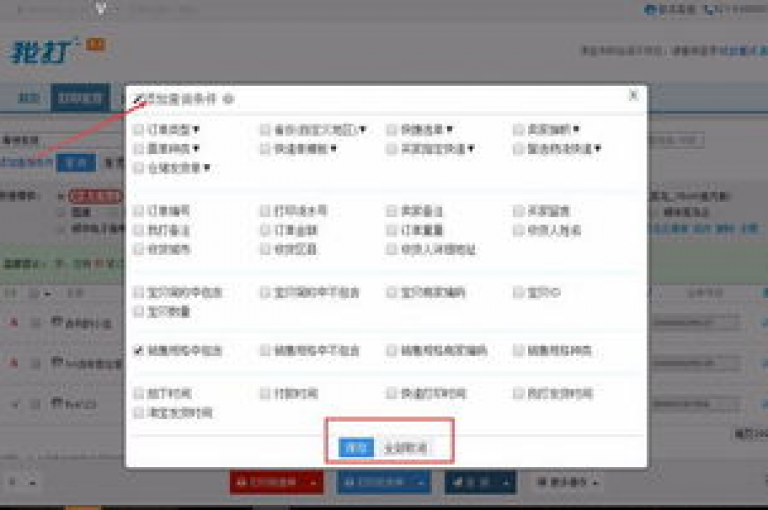Switch to the first tab in the navigation bar
768x510 pixels.
[x=28, y=98]
